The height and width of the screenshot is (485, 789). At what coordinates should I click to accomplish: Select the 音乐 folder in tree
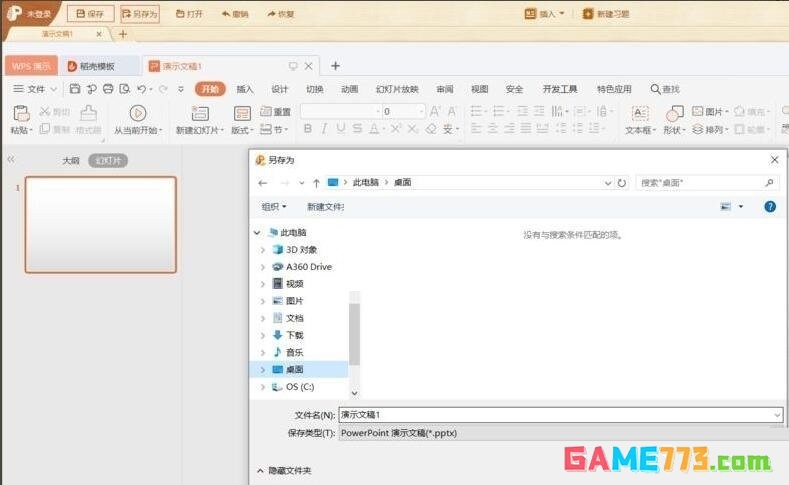click(x=295, y=353)
